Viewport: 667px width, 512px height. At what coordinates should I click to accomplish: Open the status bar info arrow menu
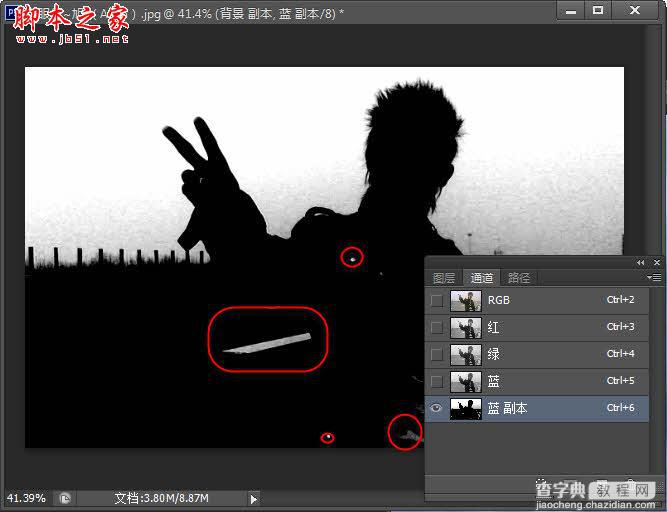(x=254, y=499)
